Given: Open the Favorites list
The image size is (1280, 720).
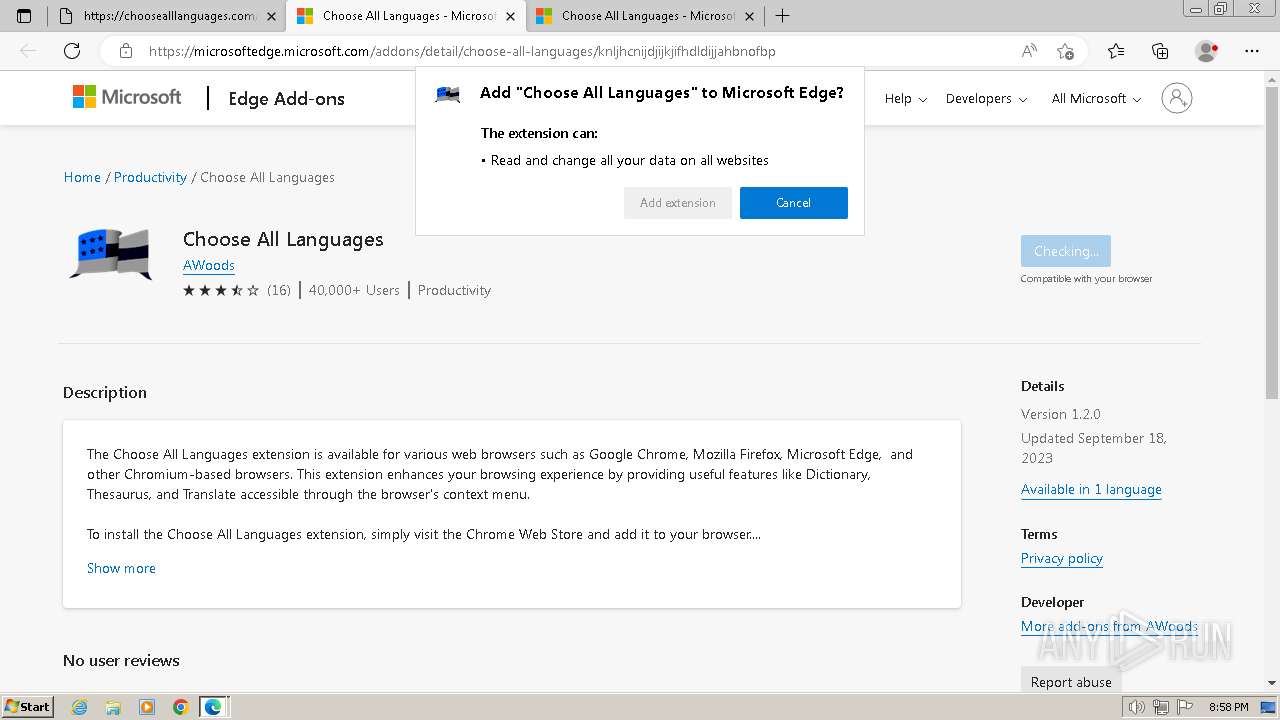Looking at the screenshot, I should [x=1116, y=51].
